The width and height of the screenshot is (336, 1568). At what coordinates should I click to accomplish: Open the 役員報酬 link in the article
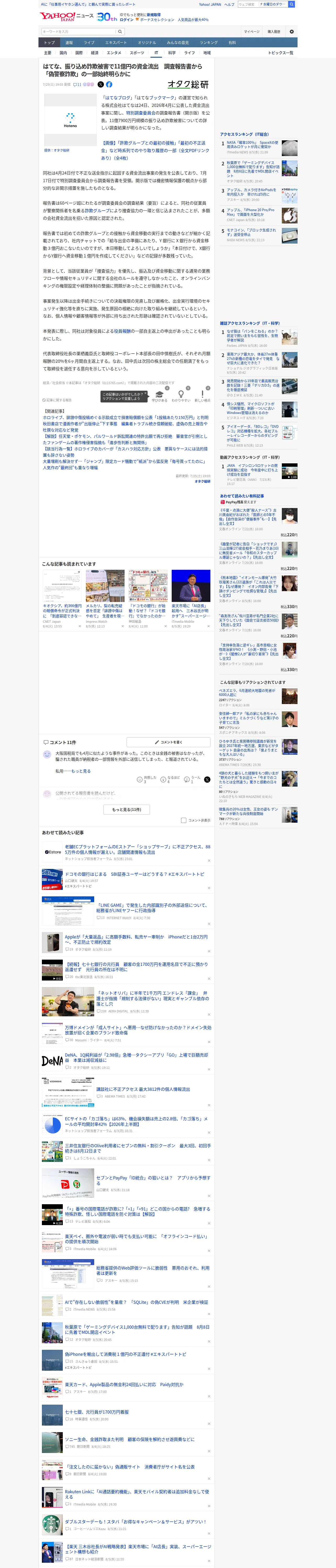pos(122,331)
